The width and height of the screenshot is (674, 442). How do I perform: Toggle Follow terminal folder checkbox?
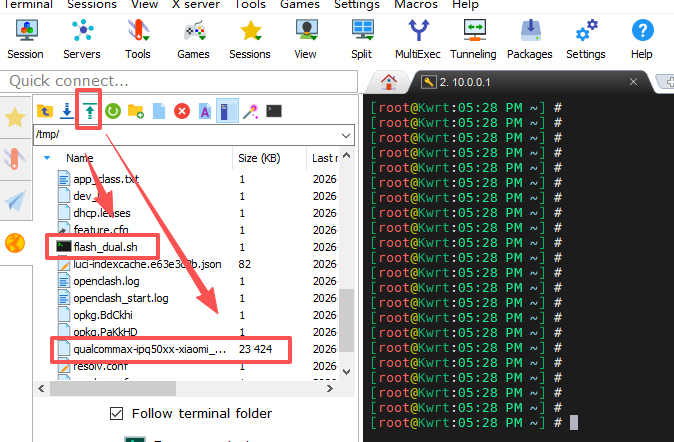click(x=116, y=414)
